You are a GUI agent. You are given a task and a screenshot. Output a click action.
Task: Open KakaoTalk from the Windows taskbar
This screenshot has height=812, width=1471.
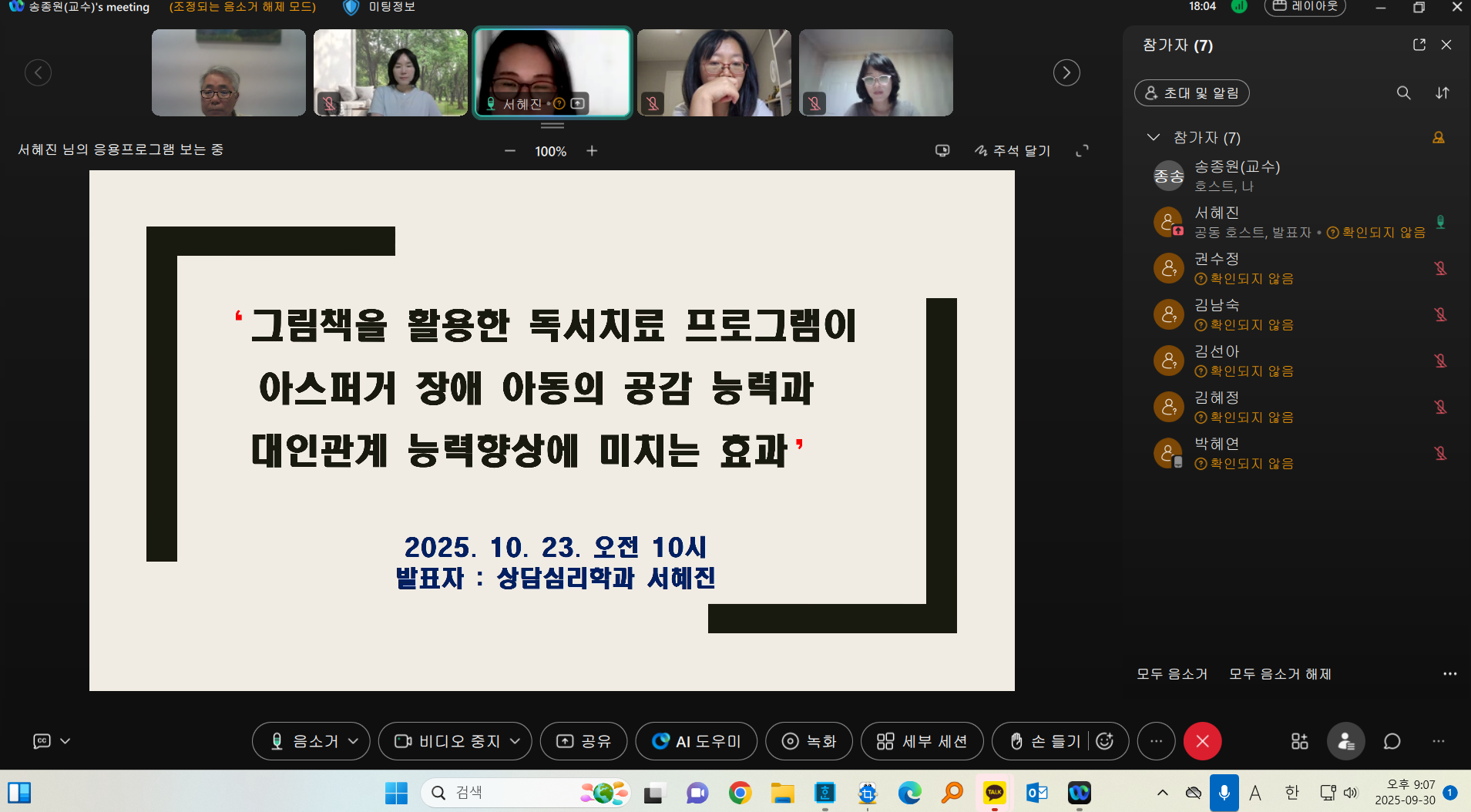(x=994, y=793)
